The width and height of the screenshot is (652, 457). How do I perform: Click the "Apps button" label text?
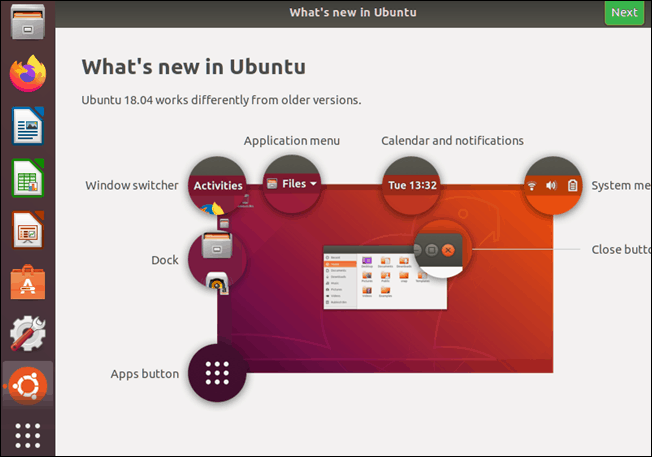click(145, 374)
